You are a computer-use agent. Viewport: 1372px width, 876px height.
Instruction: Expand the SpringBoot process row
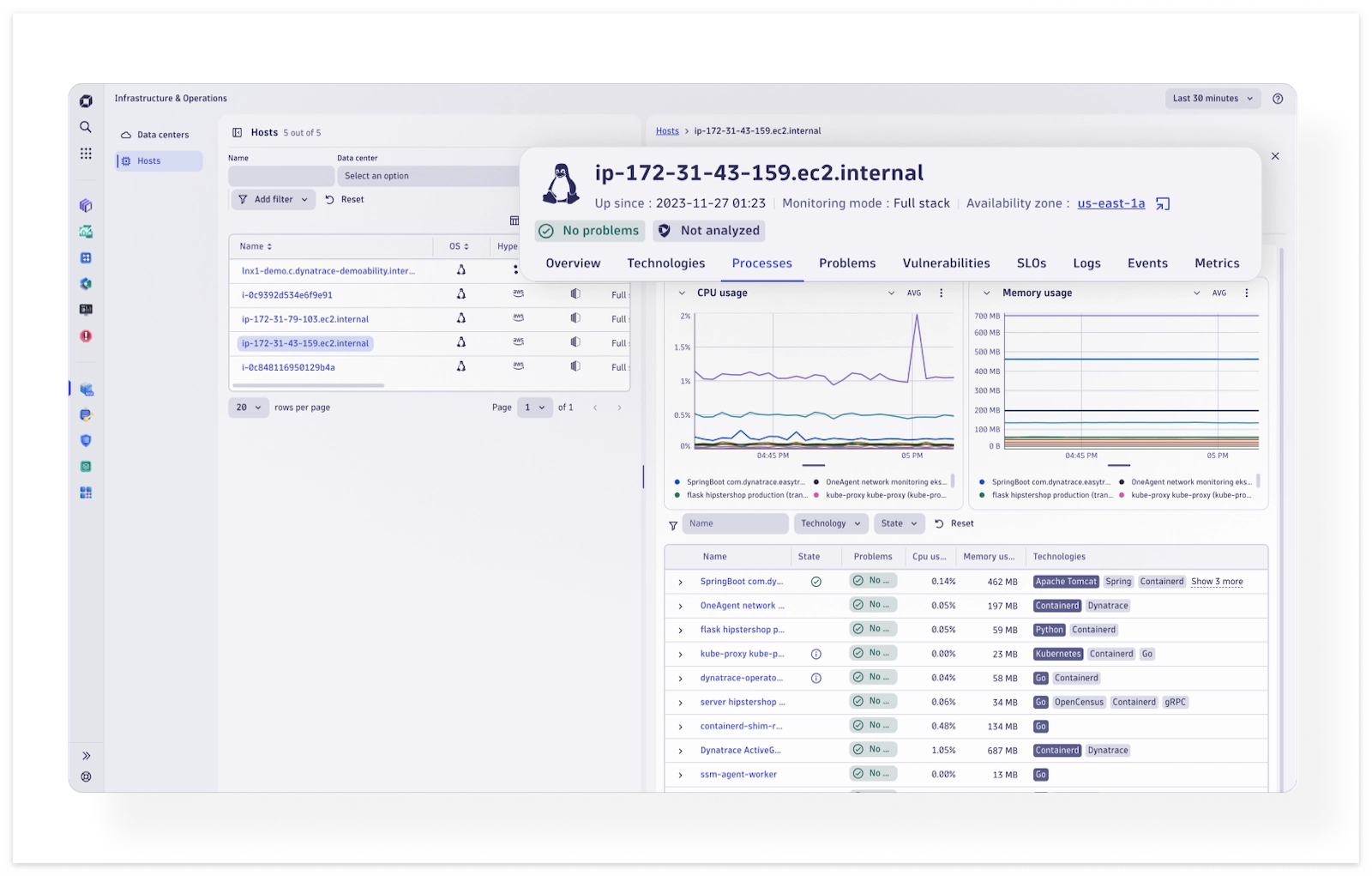click(x=681, y=583)
